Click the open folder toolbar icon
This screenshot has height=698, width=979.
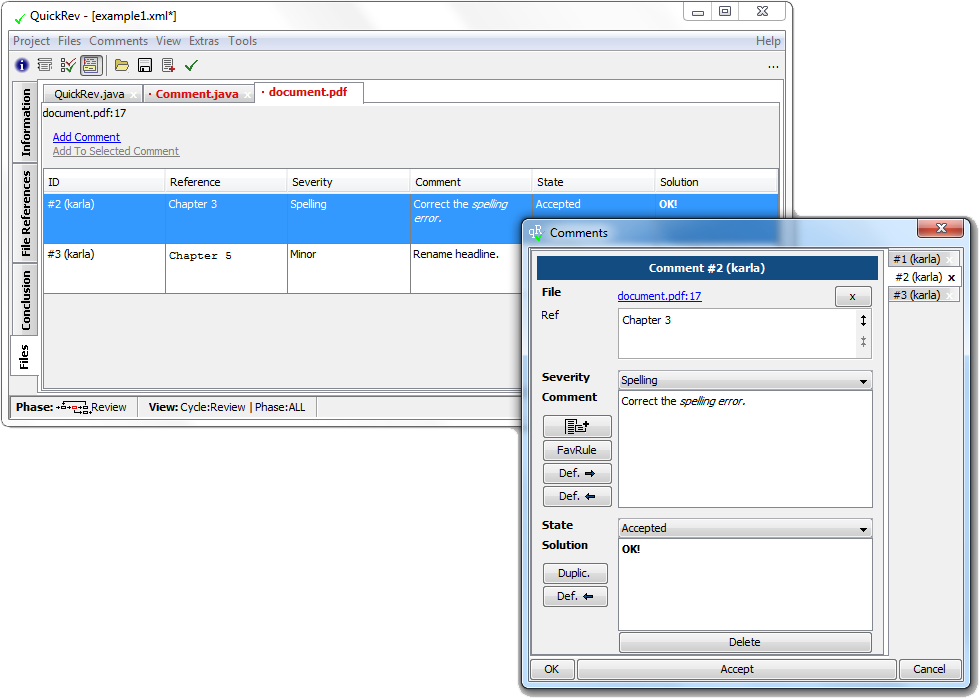(122, 65)
